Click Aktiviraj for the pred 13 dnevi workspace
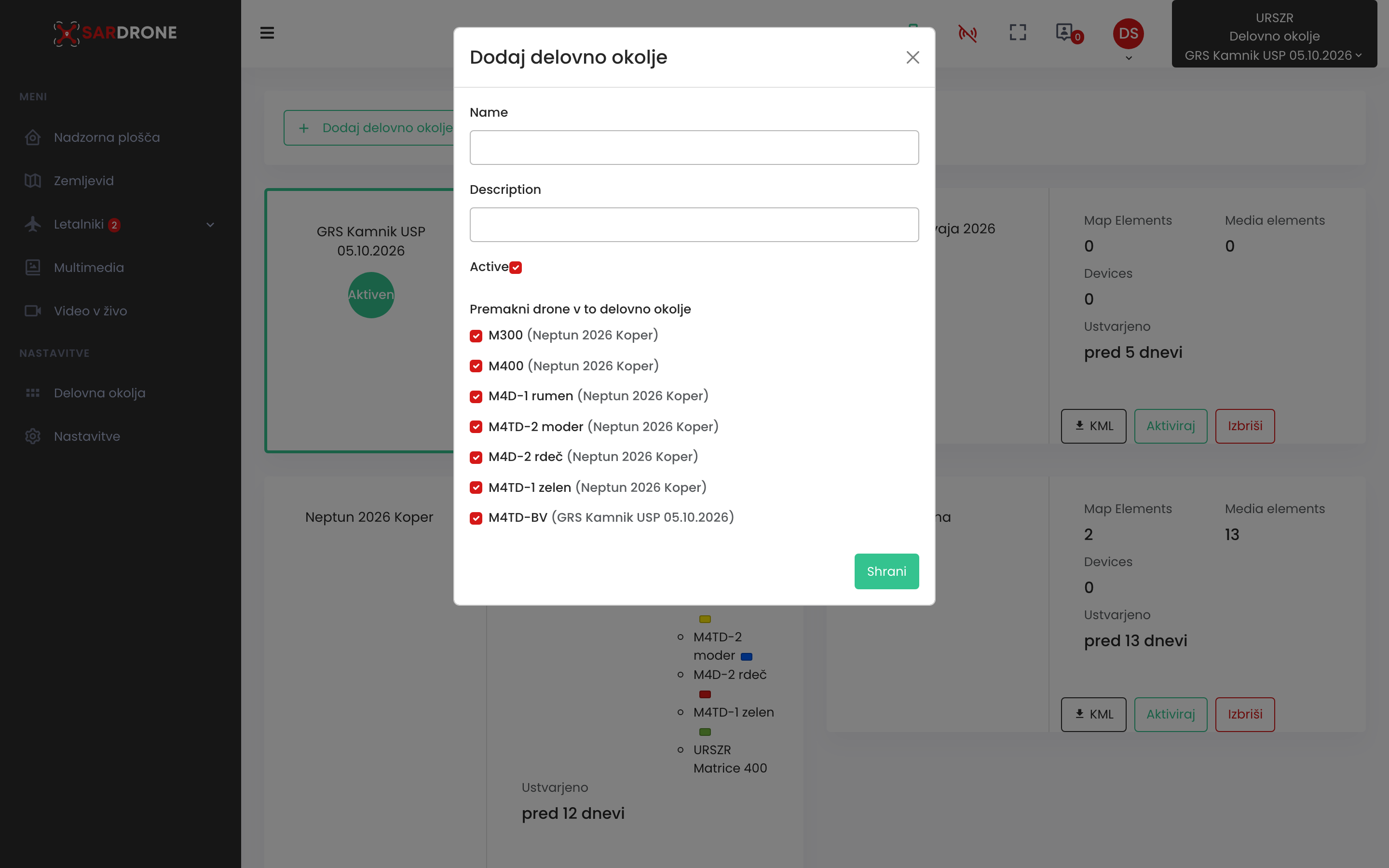Viewport: 1389px width, 868px height. click(1171, 715)
